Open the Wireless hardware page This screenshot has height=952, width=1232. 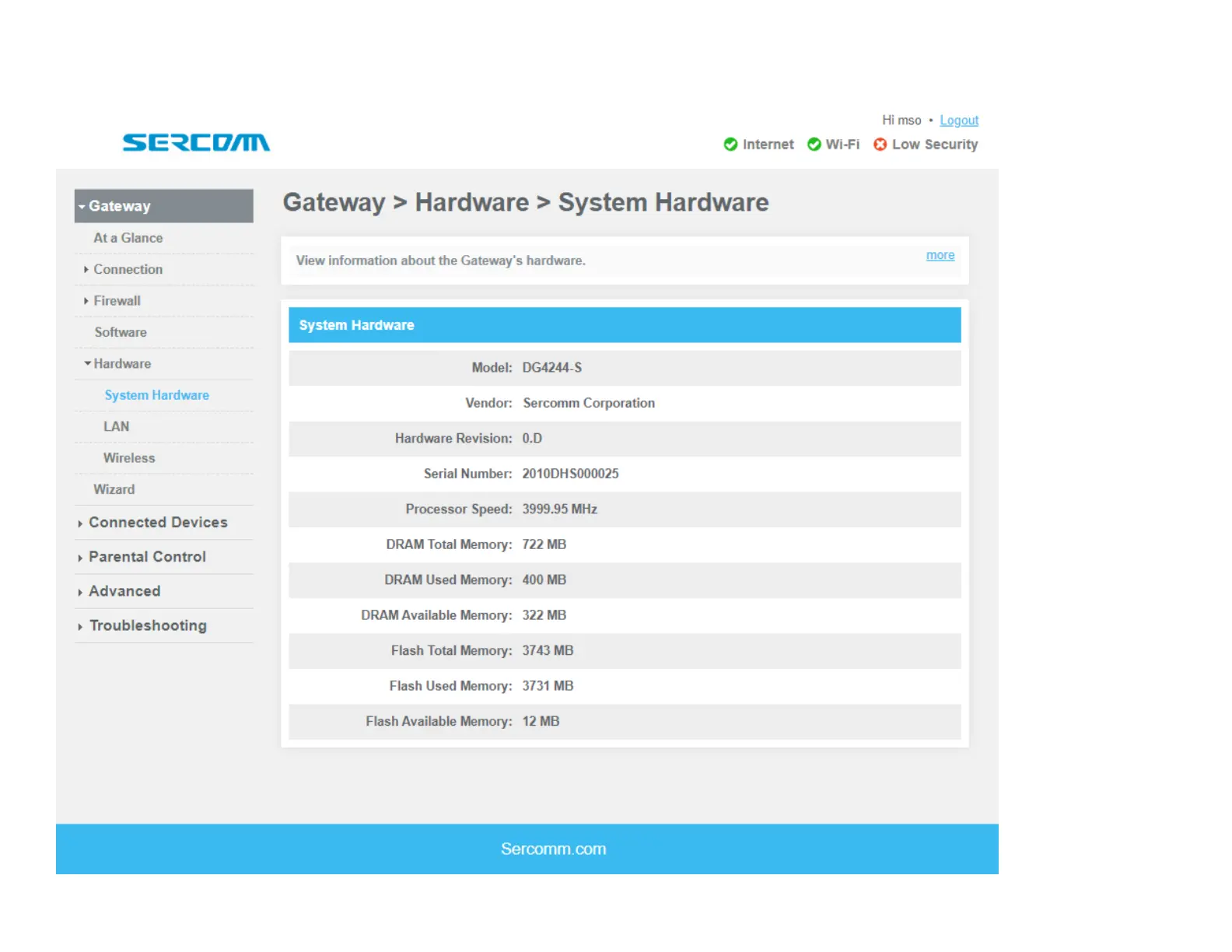tap(129, 458)
